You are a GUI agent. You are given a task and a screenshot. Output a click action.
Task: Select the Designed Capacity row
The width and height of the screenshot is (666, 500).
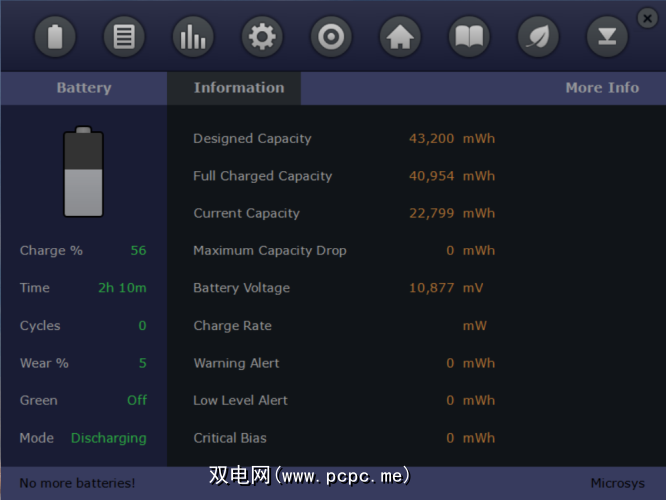(252, 139)
